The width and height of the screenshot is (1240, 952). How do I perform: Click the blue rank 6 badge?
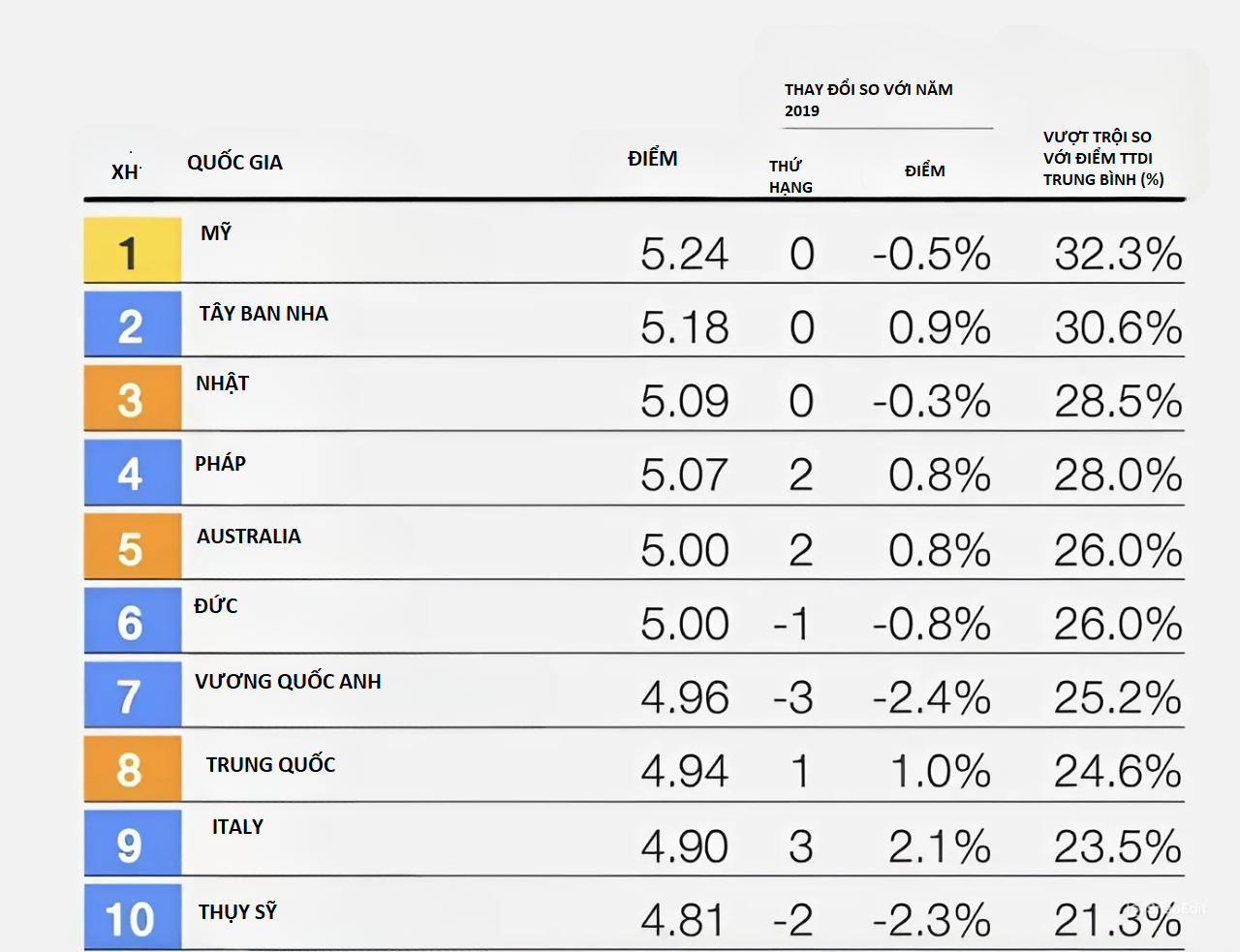(x=132, y=621)
